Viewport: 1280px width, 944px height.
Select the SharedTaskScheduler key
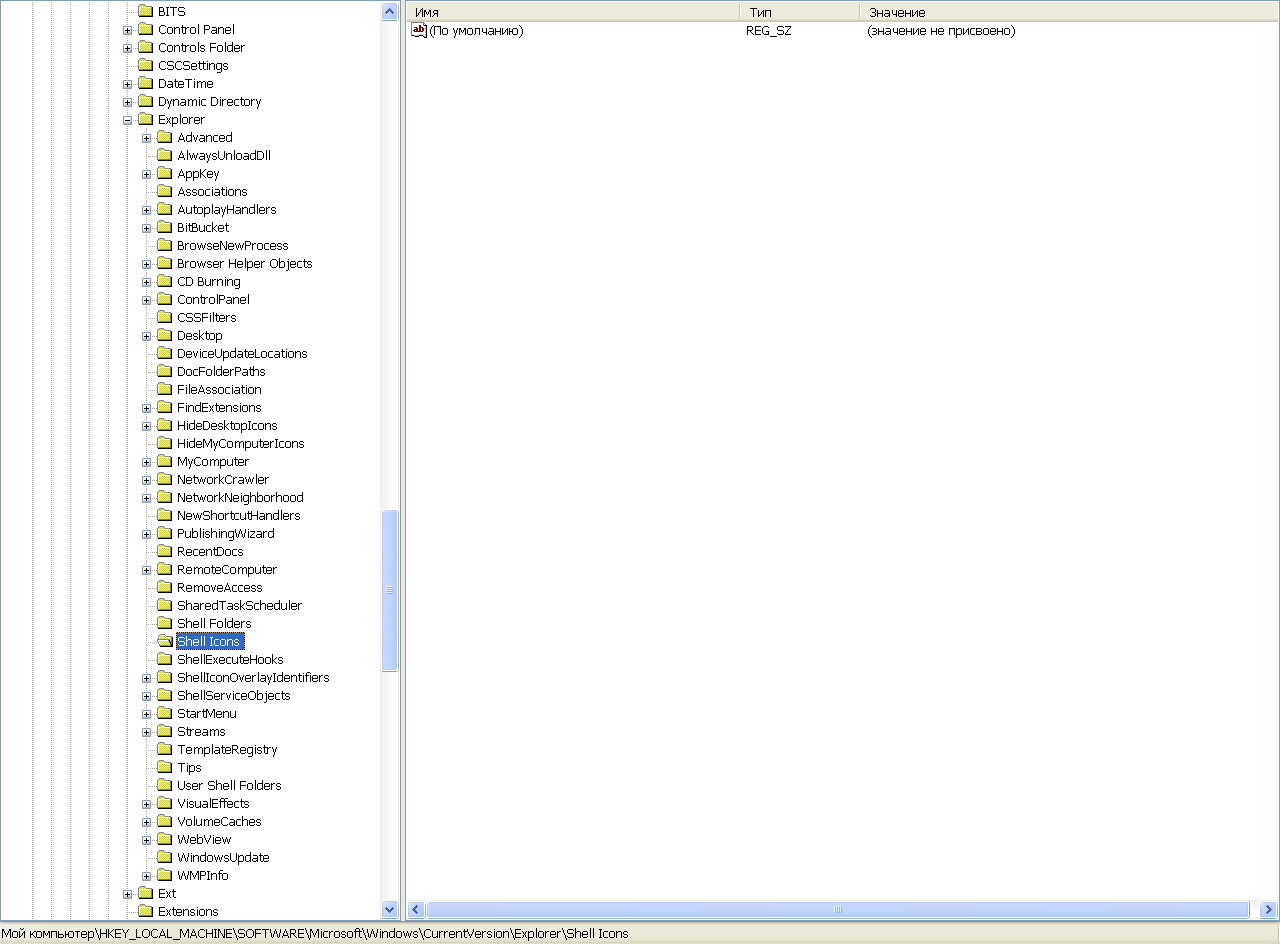[239, 606]
